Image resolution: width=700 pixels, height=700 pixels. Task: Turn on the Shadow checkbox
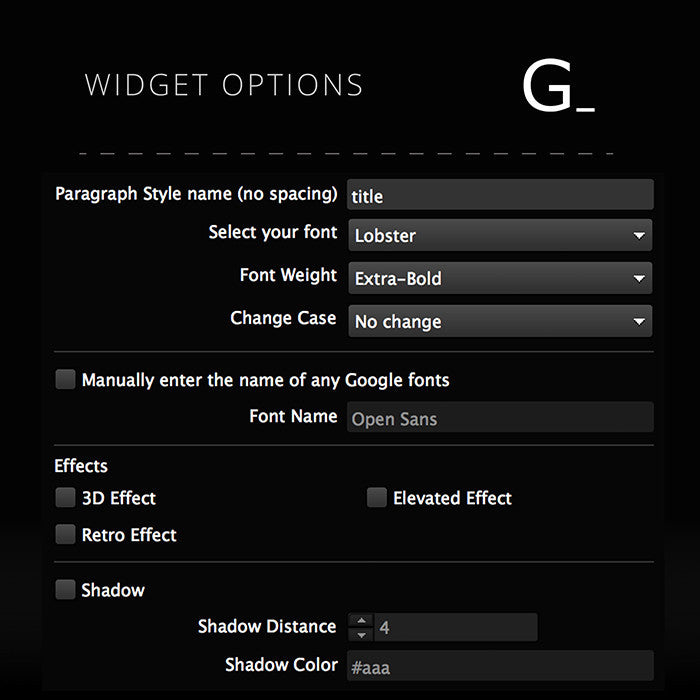(x=65, y=589)
